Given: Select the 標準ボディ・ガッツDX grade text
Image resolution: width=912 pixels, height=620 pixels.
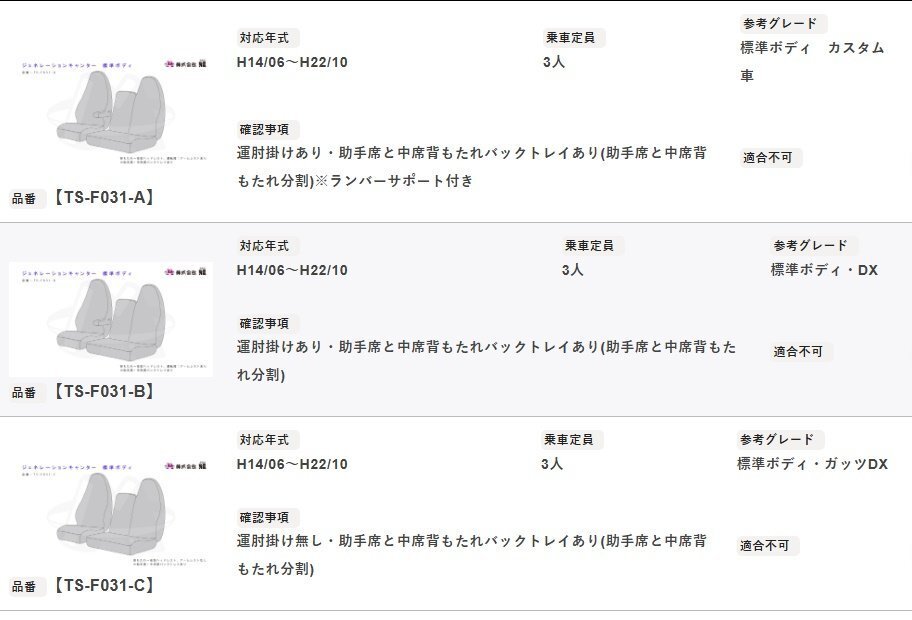Looking at the screenshot, I should [812, 464].
